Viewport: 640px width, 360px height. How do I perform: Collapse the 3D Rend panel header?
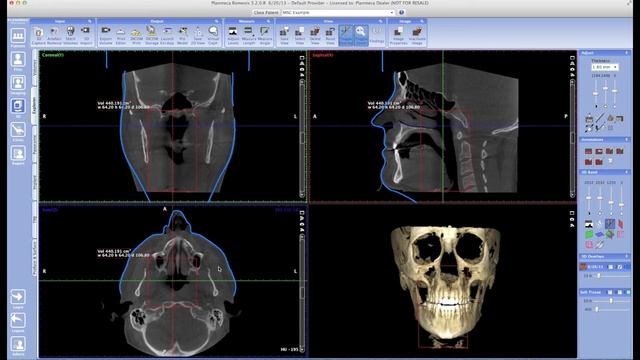627,172
